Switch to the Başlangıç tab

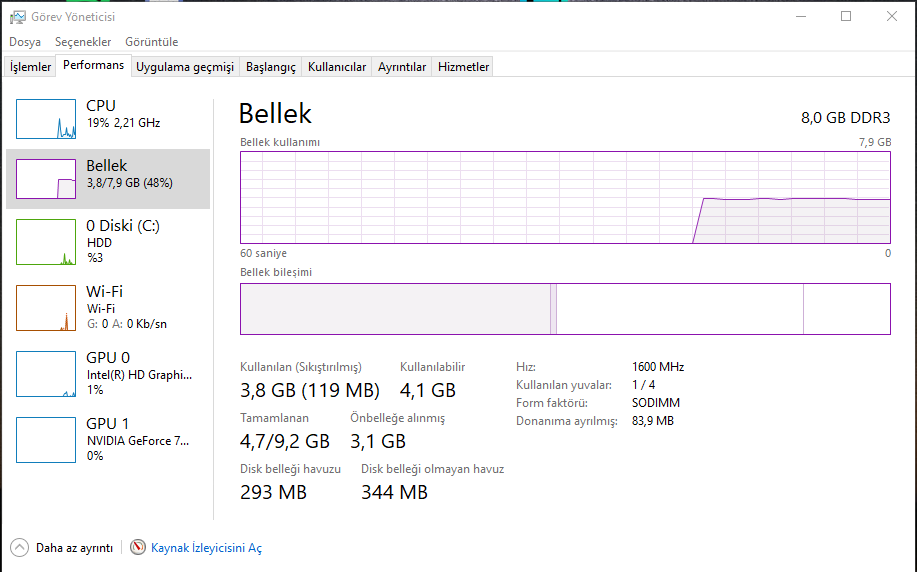pos(271,67)
